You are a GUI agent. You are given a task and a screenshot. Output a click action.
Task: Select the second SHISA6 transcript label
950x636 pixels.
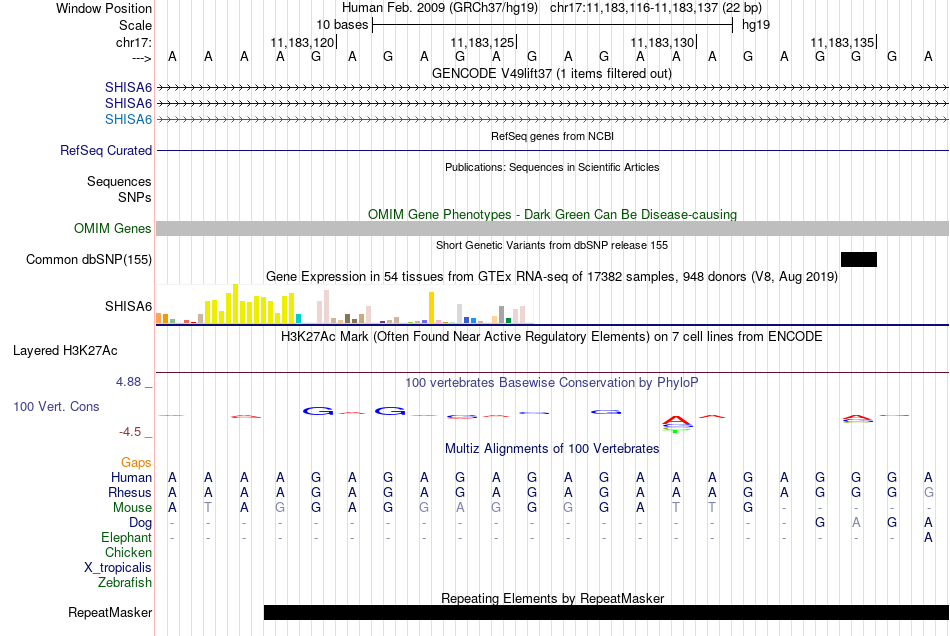click(x=128, y=104)
